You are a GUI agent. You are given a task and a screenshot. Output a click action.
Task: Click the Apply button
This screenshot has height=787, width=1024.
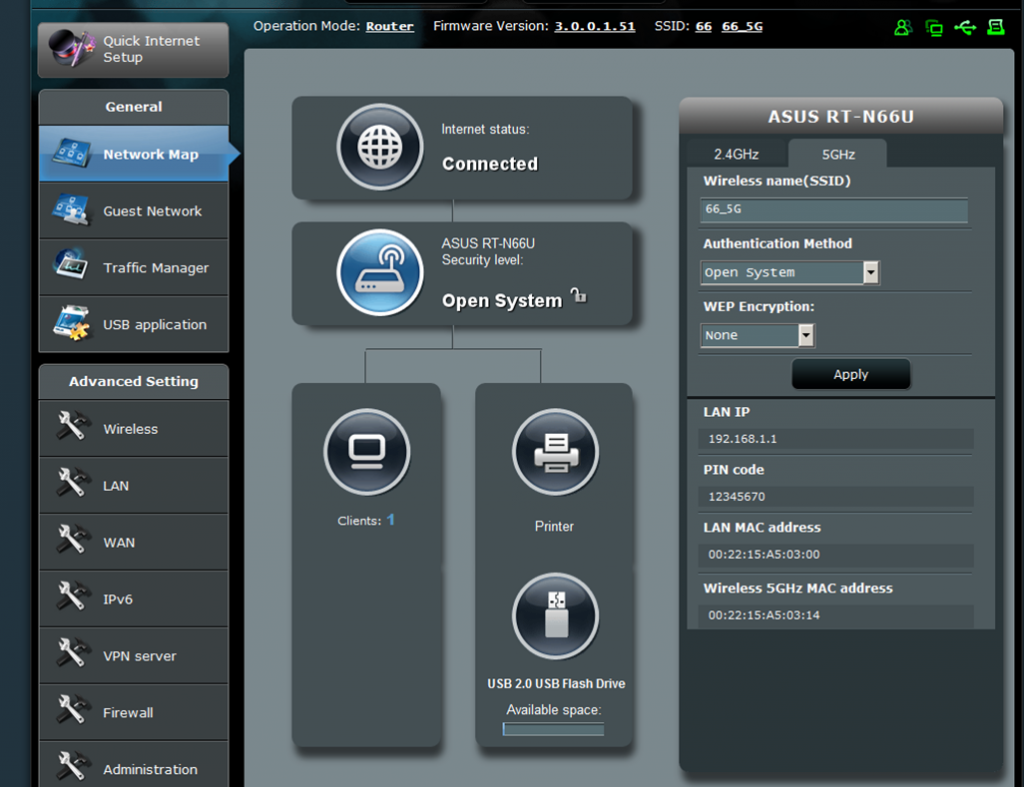coord(851,374)
